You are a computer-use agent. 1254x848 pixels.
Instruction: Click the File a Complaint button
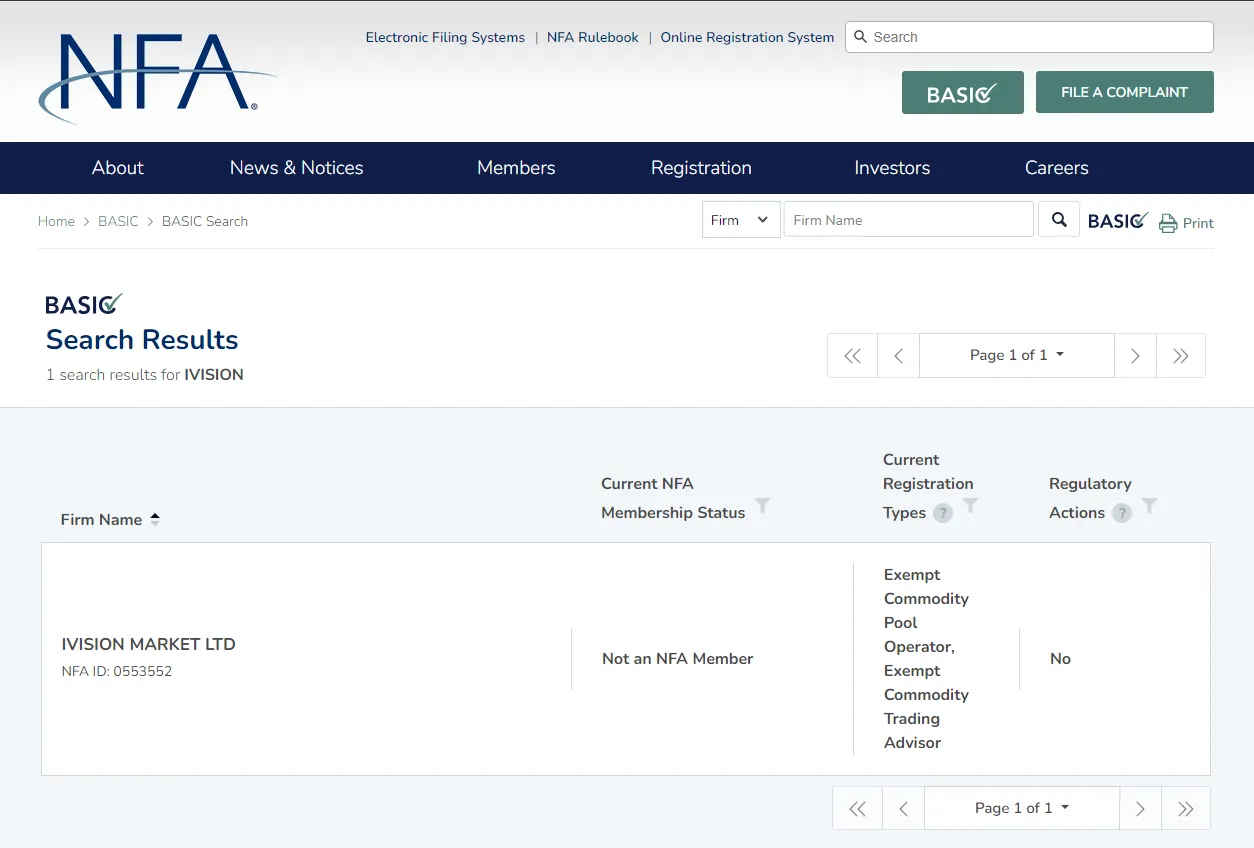(1124, 92)
